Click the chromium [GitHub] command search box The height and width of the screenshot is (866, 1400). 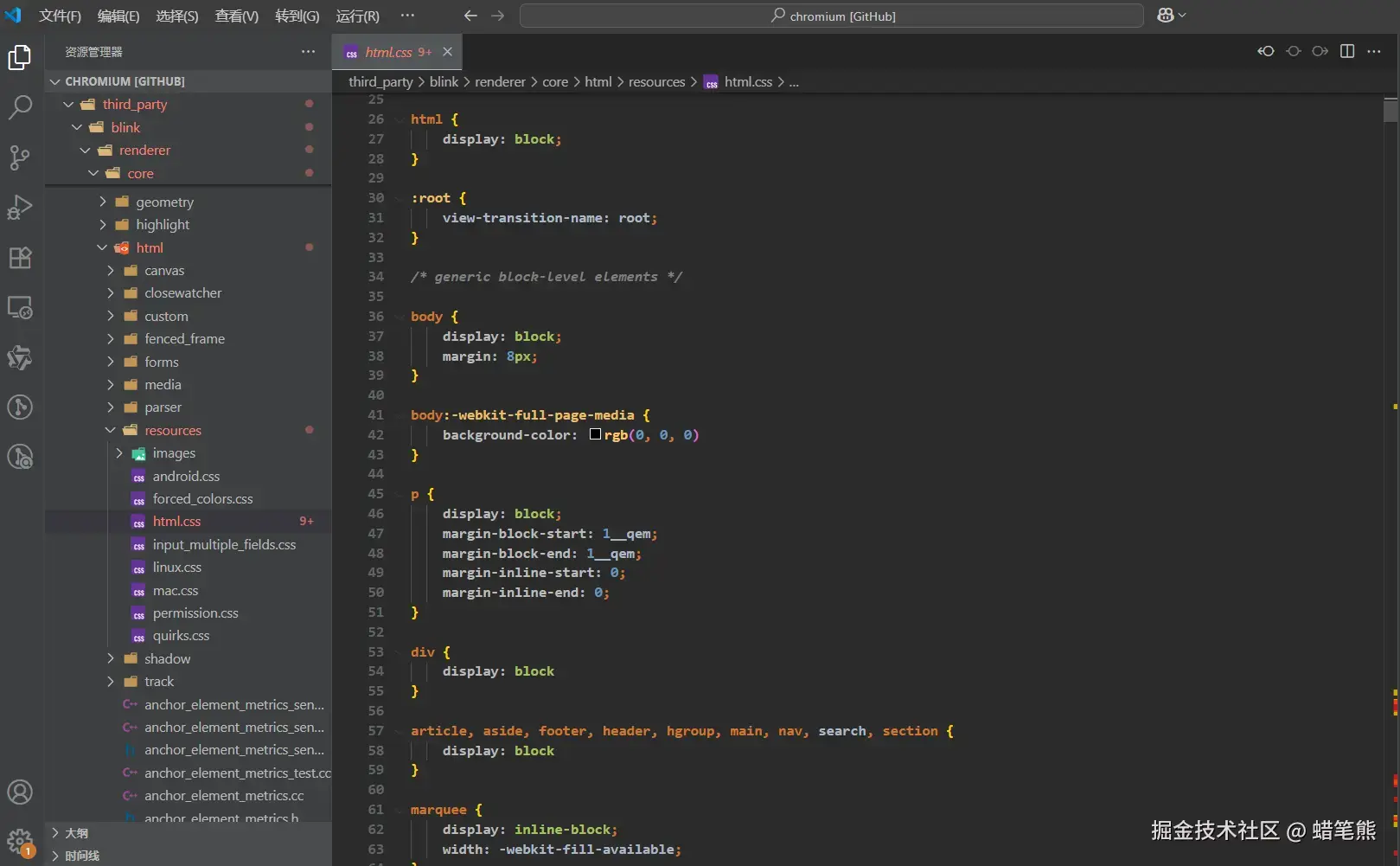point(831,16)
